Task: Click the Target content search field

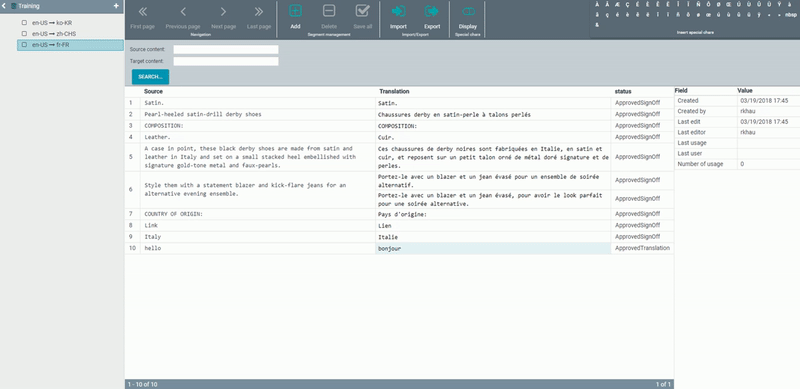Action: coord(226,61)
